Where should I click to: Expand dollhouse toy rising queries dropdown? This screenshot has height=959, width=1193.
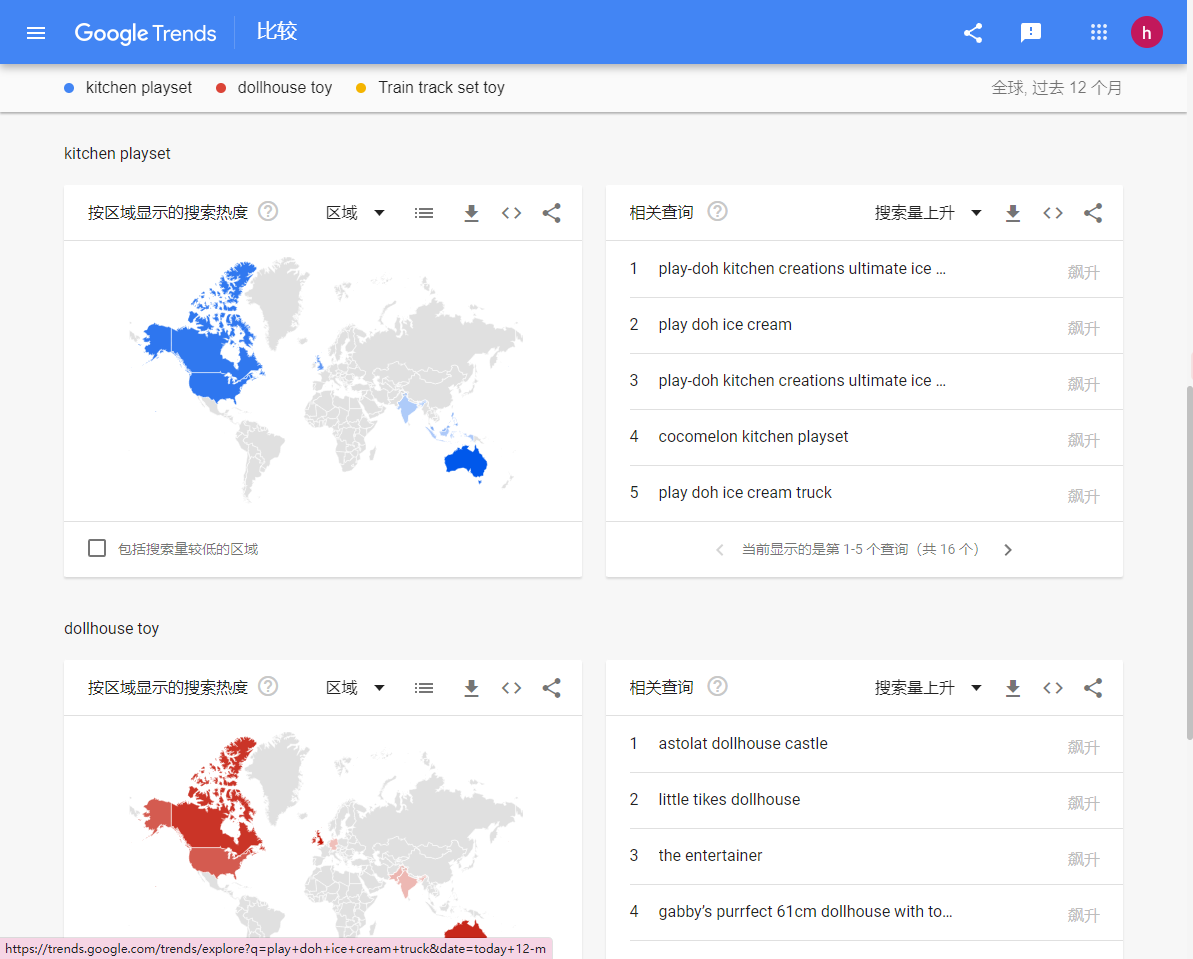[x=928, y=688]
